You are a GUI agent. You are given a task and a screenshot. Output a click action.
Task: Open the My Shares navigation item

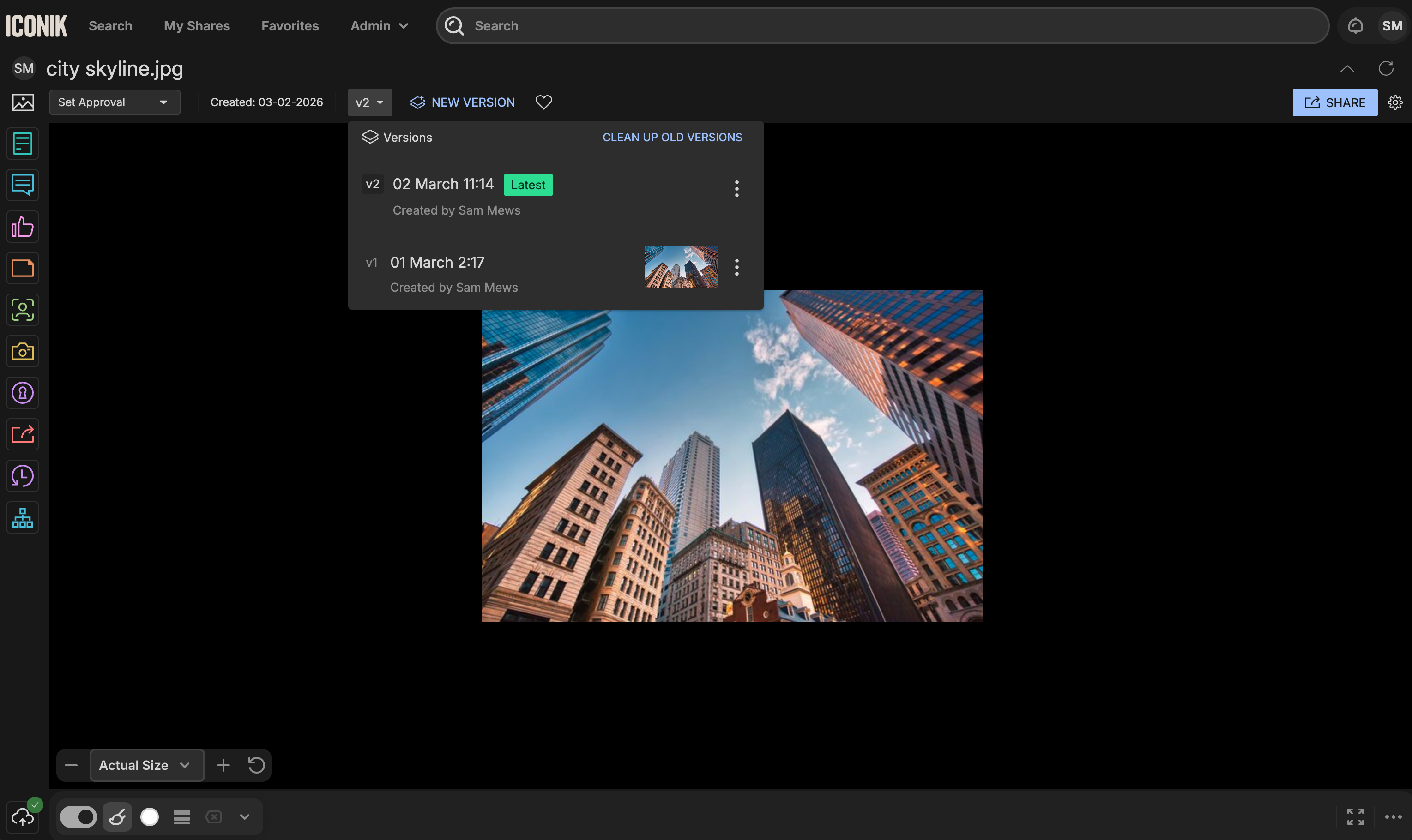click(196, 26)
